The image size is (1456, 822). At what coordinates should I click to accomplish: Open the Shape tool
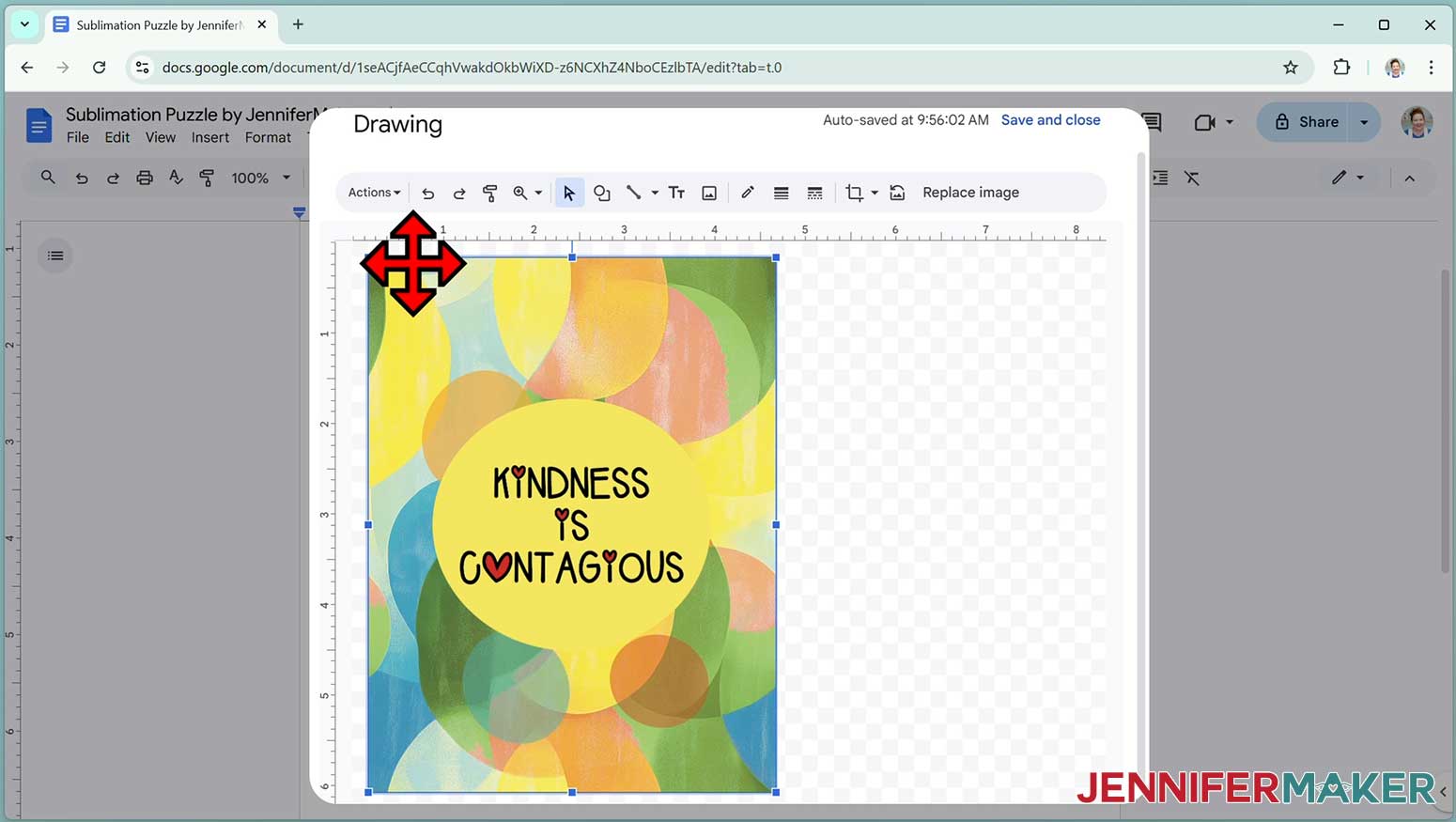[x=602, y=193]
